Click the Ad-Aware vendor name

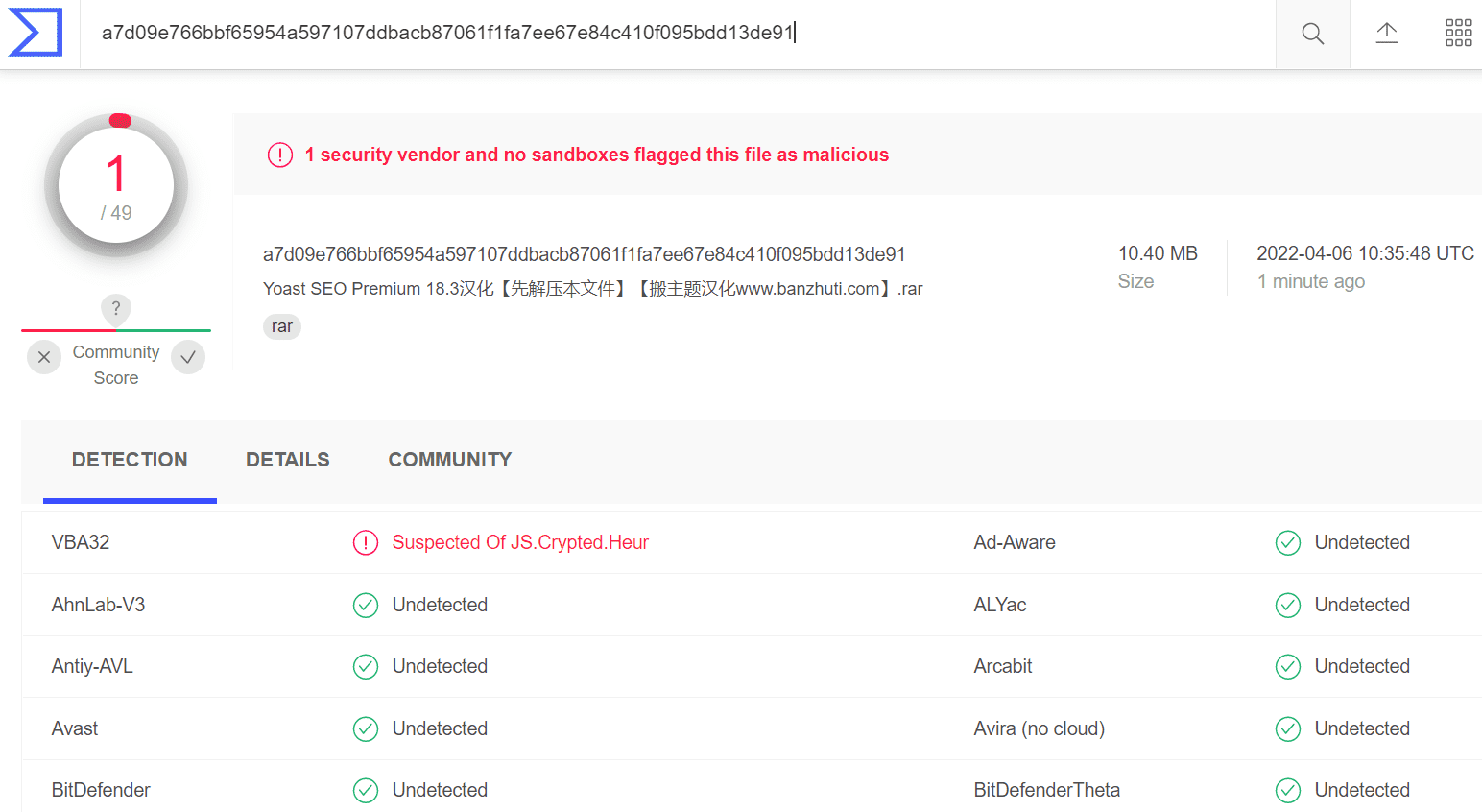pos(1015,542)
